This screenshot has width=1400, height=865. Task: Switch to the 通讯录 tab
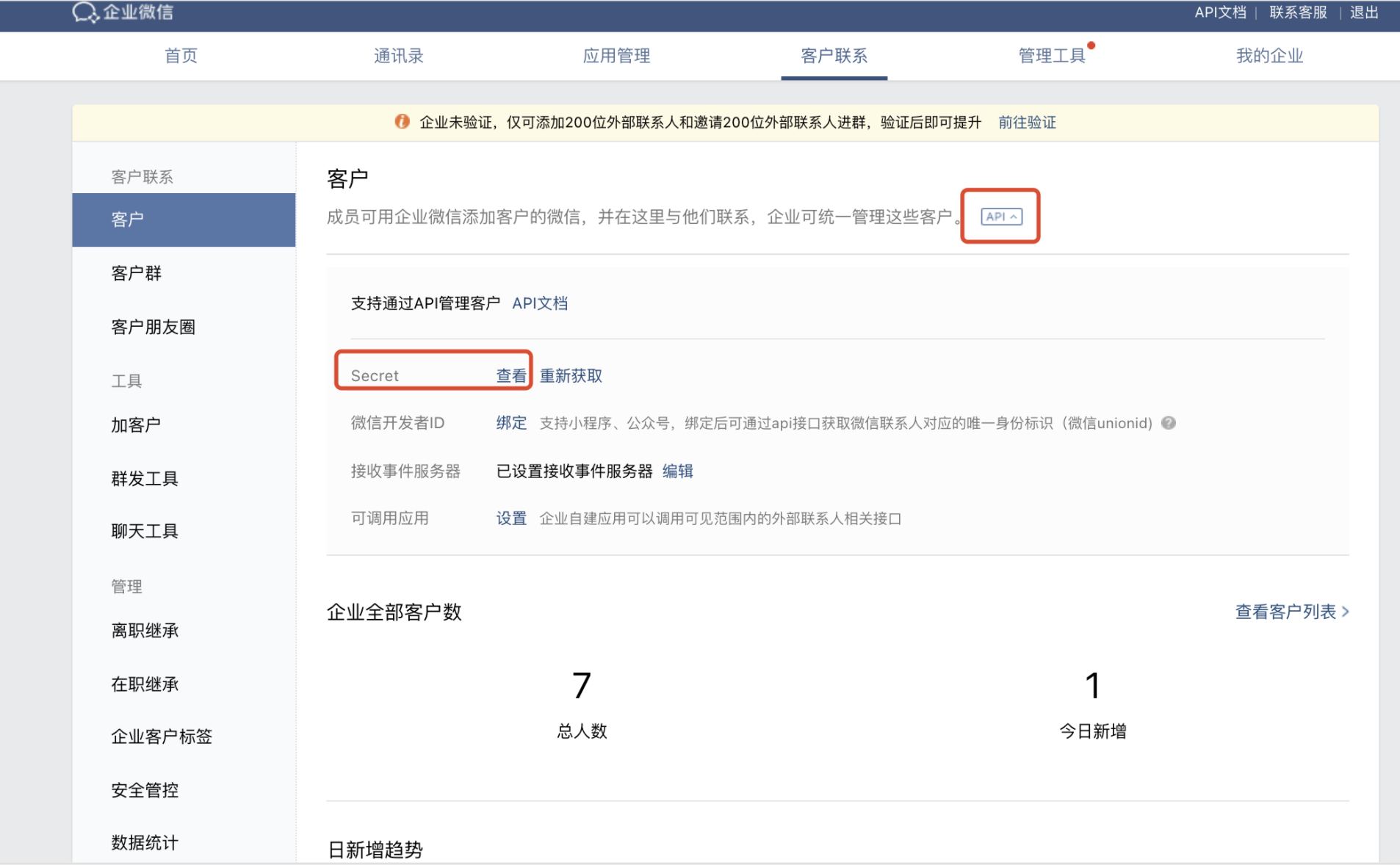coord(398,56)
